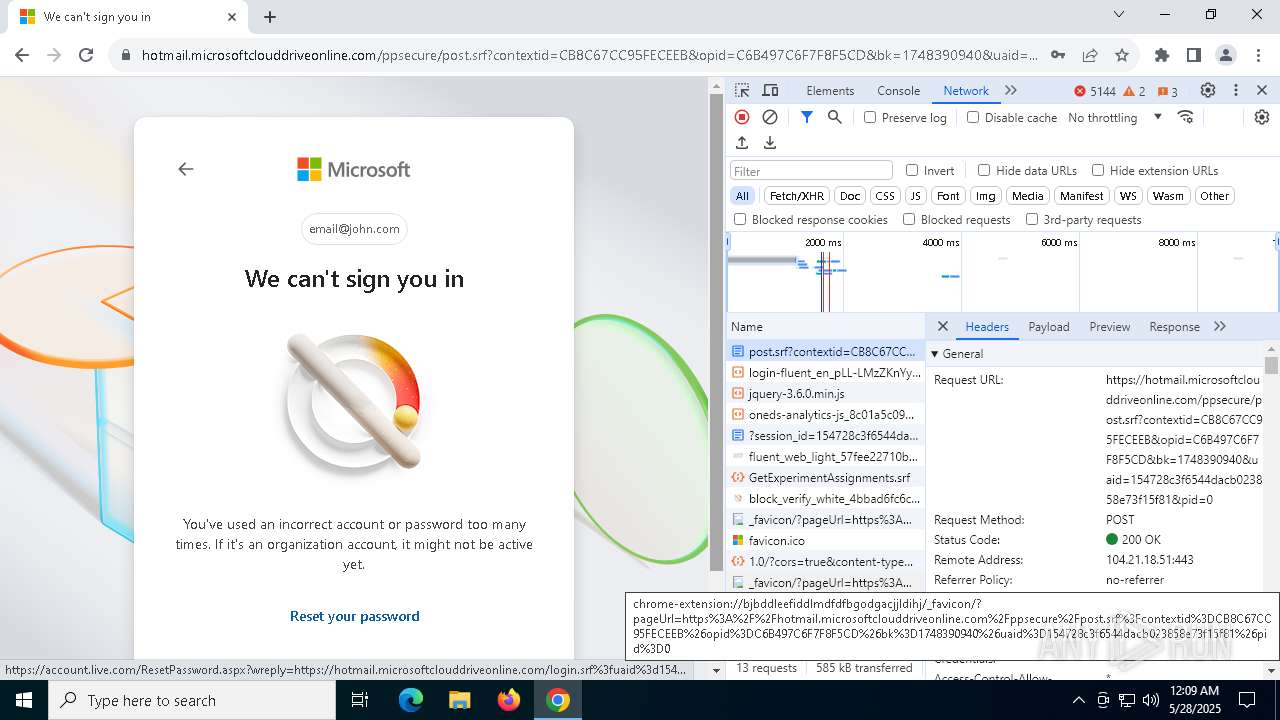Check Blocked requests checkbox
This screenshot has height=720, width=1280.
(909, 219)
